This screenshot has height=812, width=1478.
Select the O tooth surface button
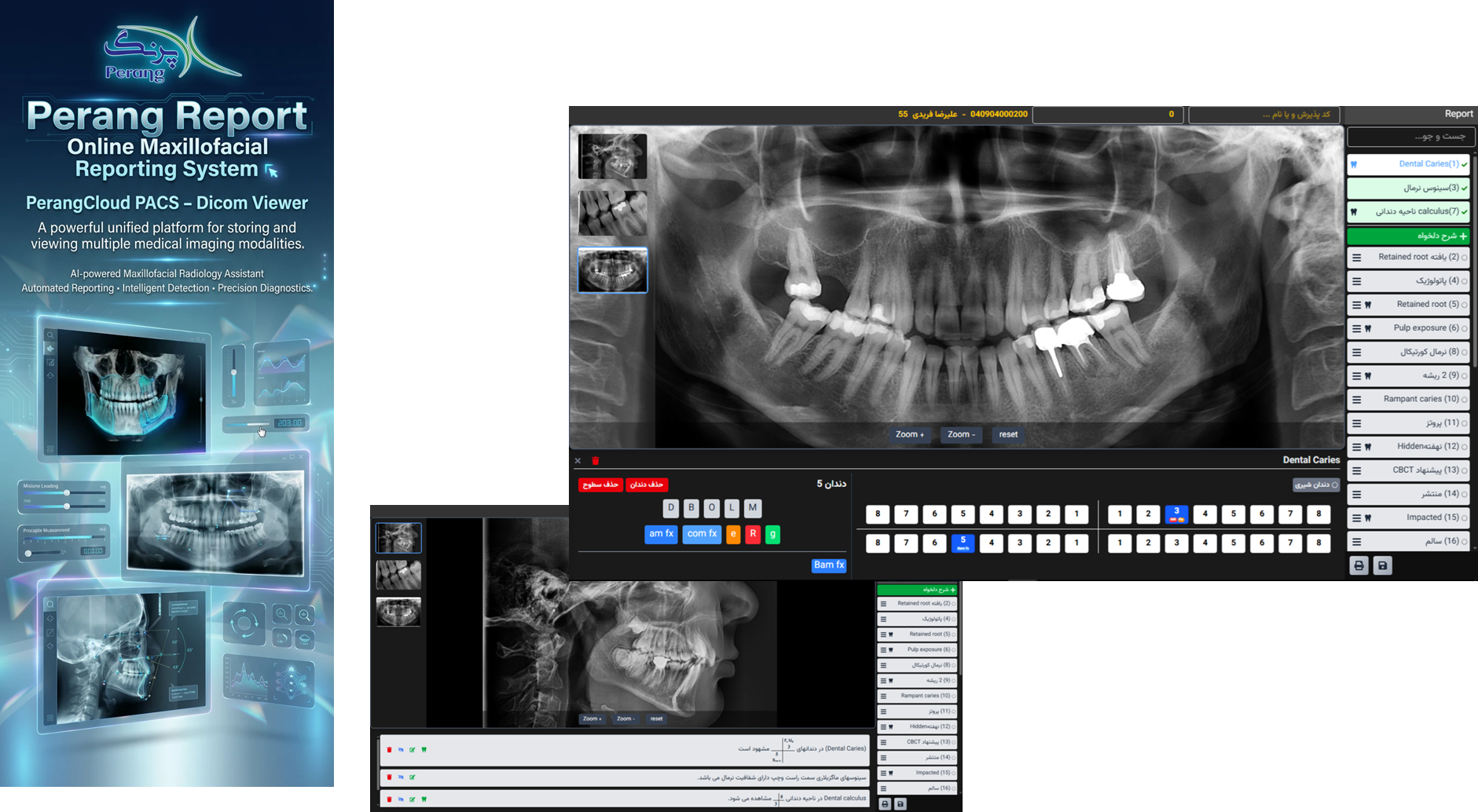point(712,508)
